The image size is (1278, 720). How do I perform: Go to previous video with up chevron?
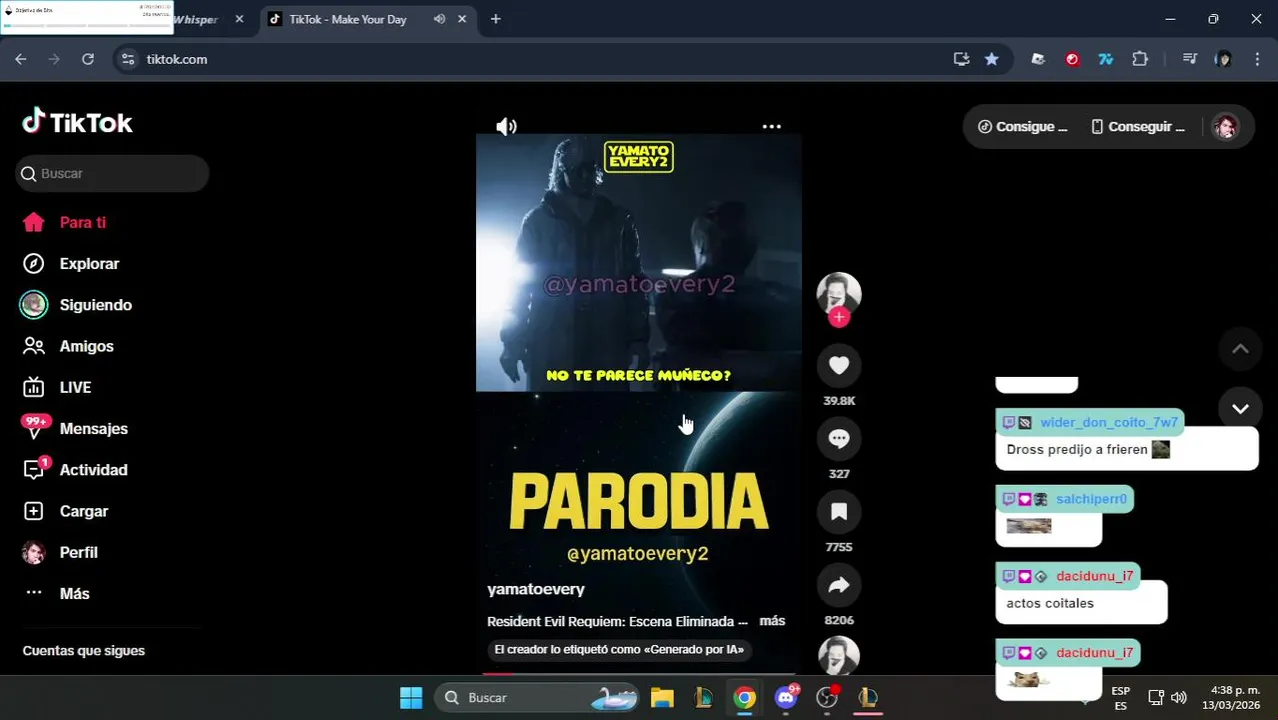point(1240,349)
